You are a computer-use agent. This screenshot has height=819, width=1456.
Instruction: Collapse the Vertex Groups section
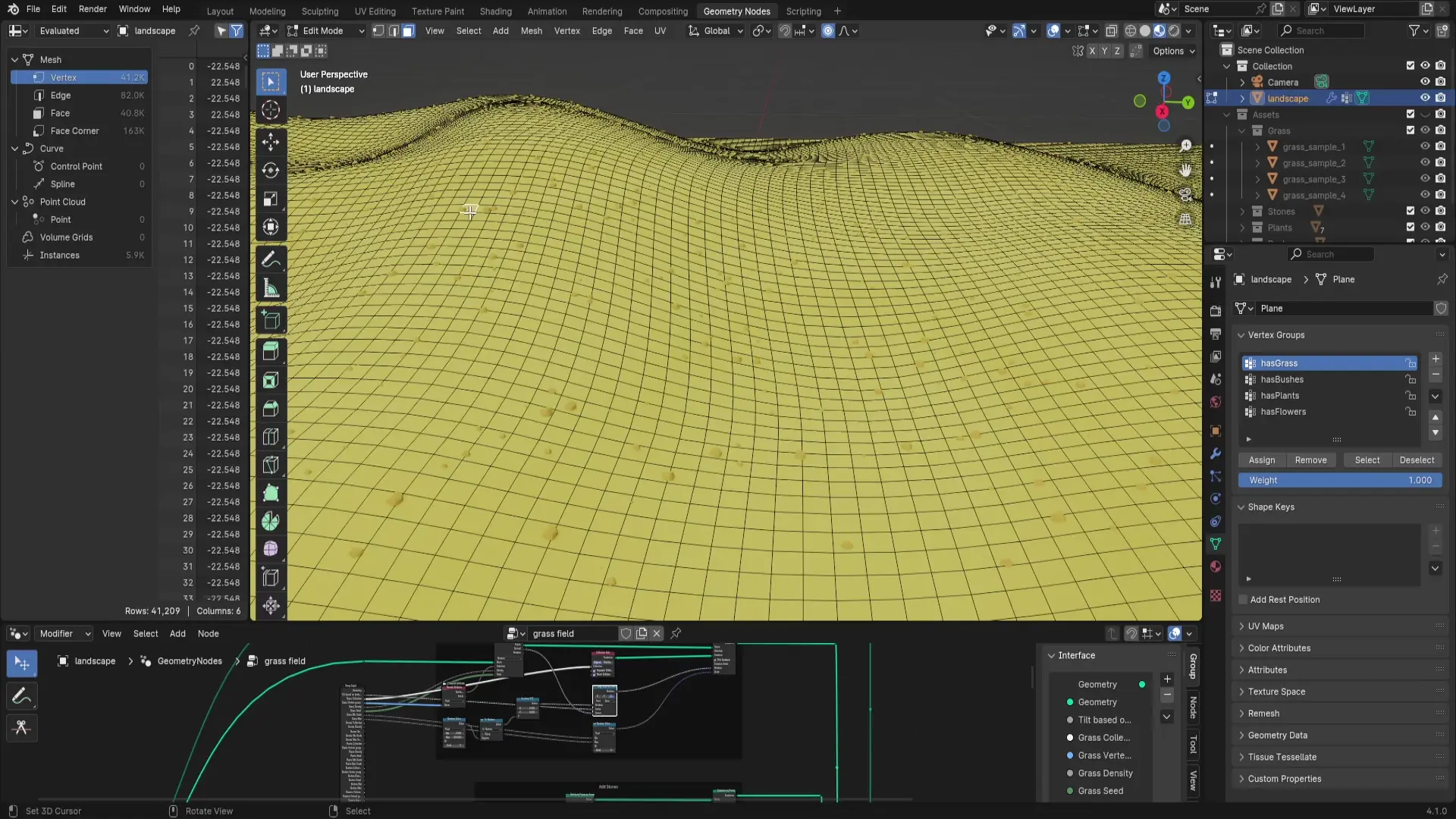point(1241,334)
